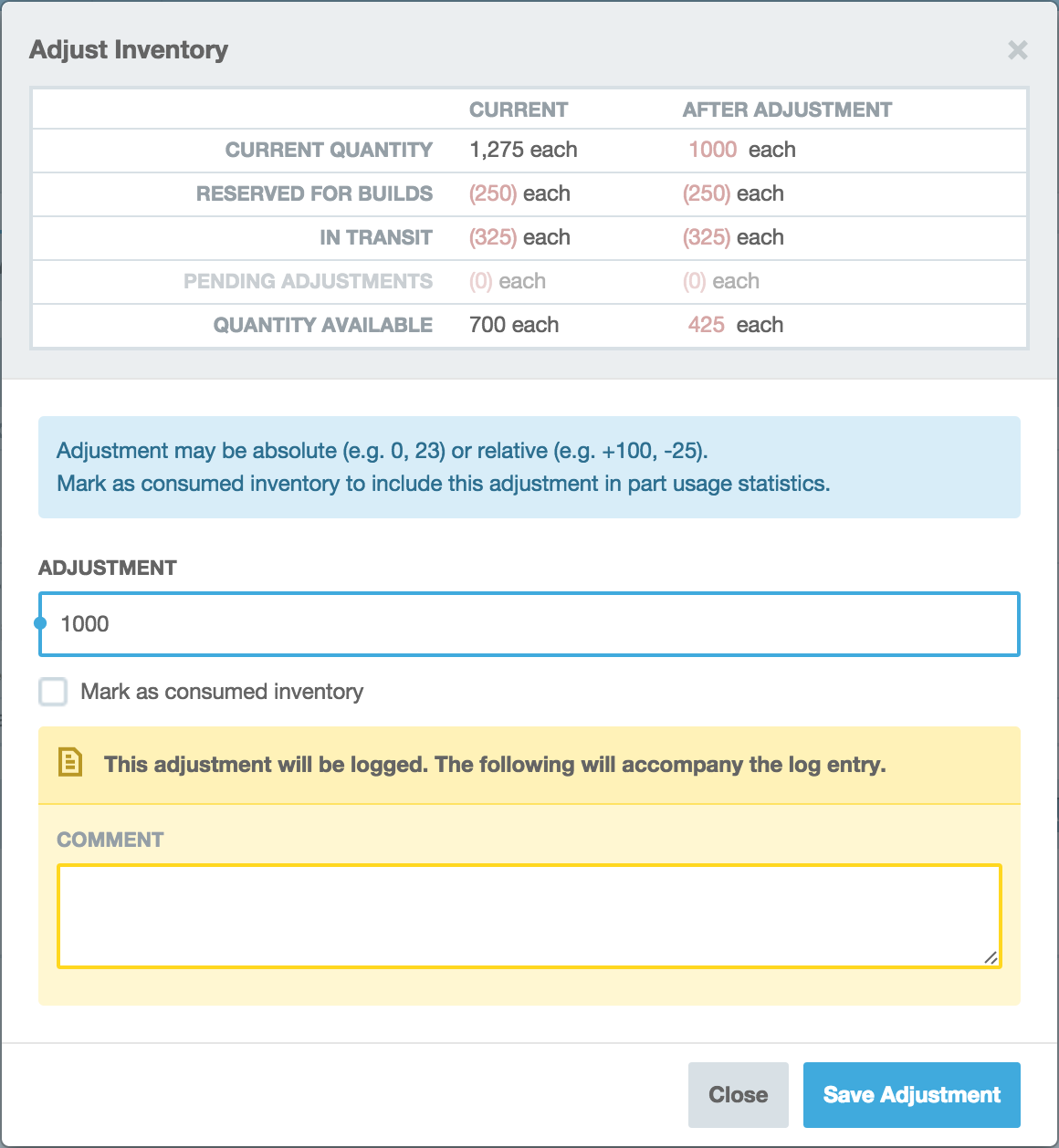Click the Reserved for Builds row label
The width and height of the screenshot is (1059, 1148).
tap(314, 193)
